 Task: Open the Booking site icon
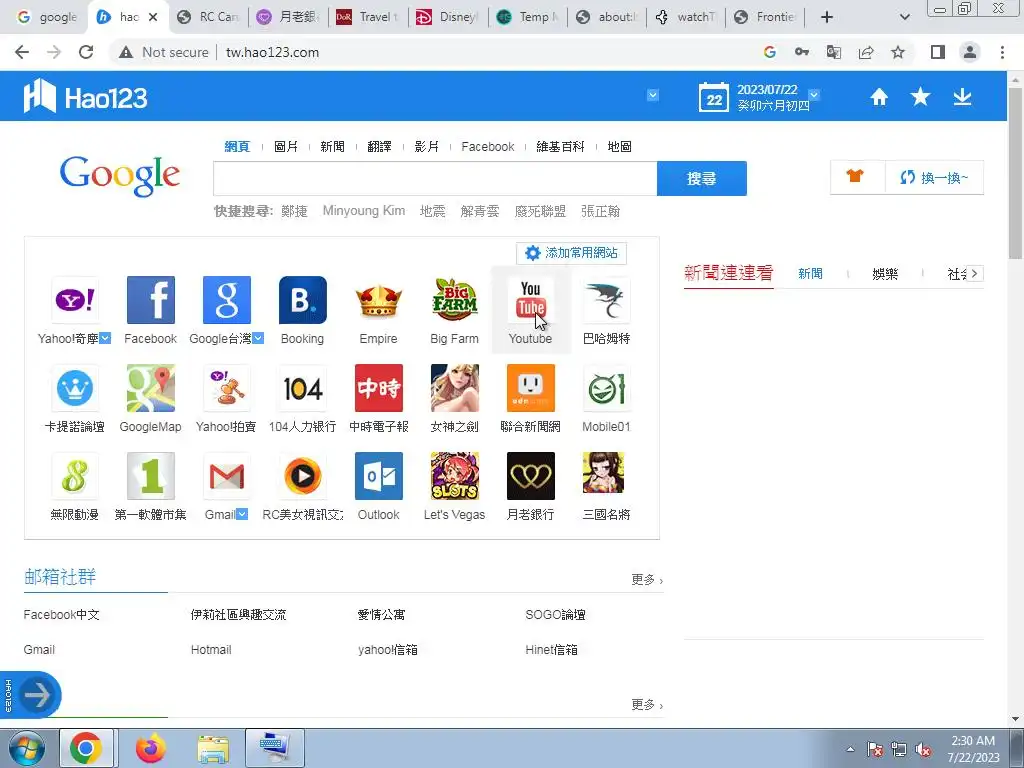302,300
